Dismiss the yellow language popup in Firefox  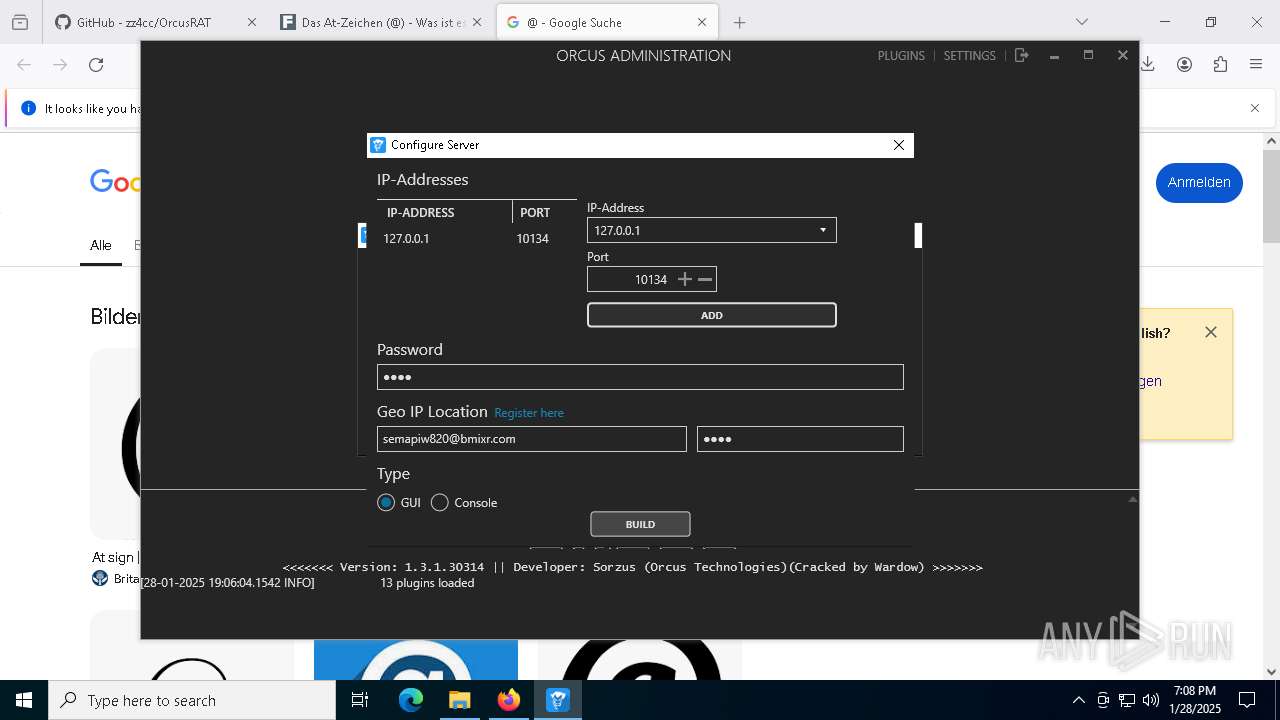click(1211, 332)
